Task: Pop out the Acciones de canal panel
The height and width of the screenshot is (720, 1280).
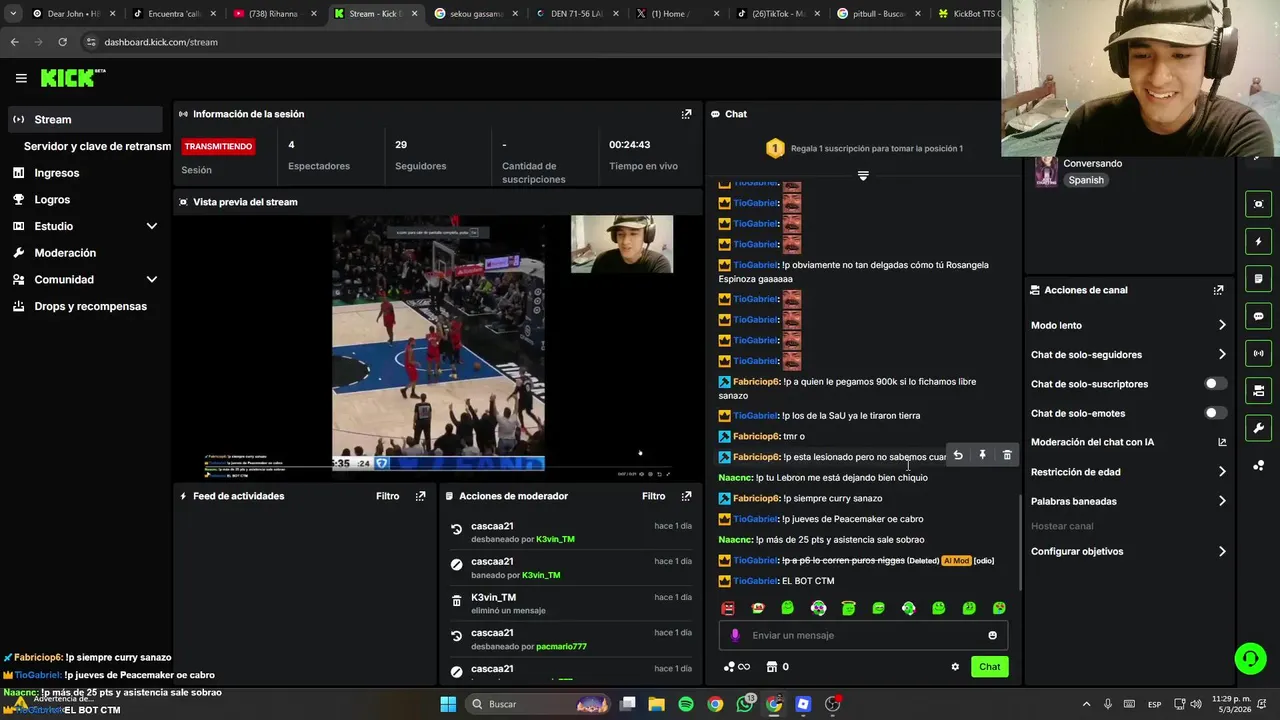Action: [1218, 290]
